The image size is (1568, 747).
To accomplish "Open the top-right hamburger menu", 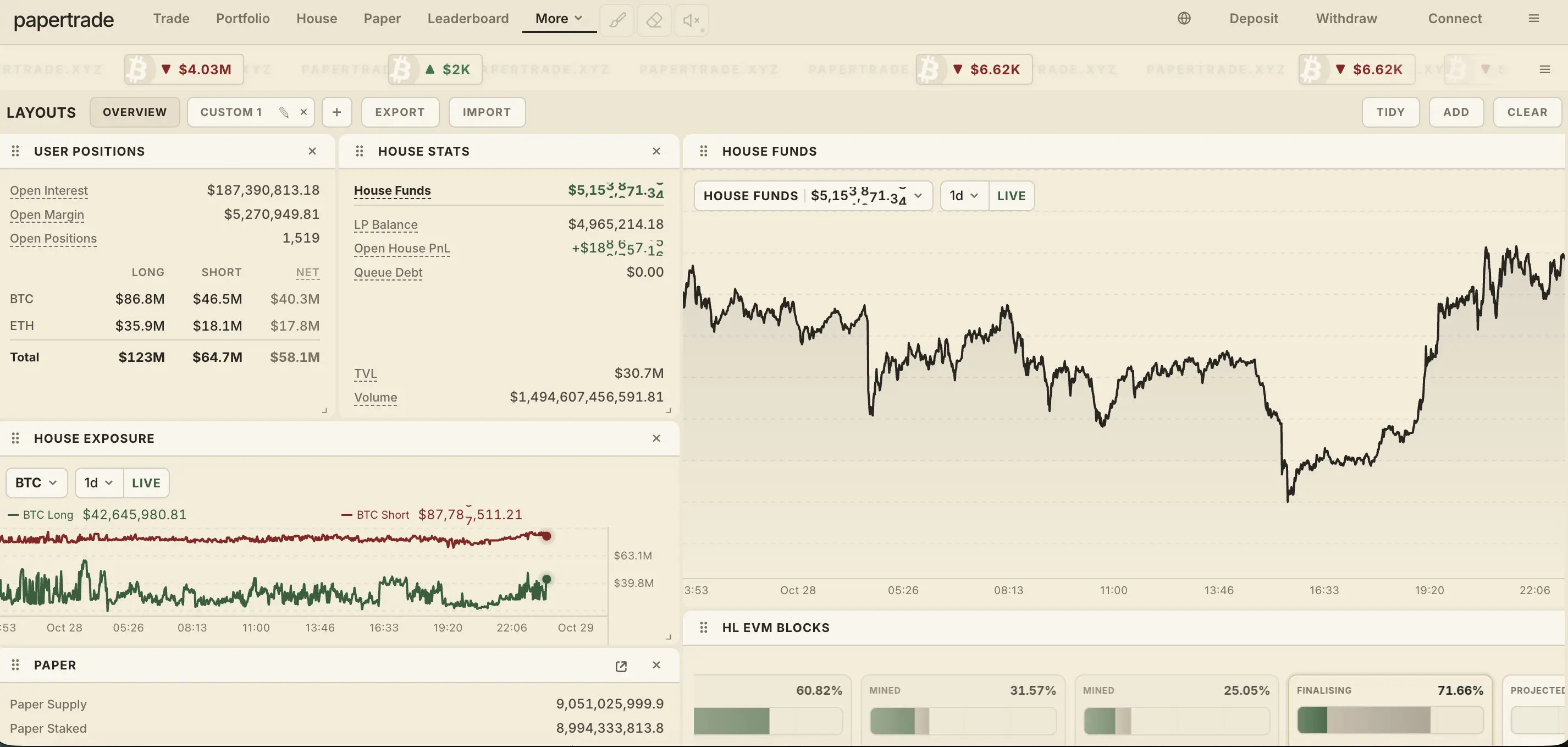I will click(x=1533, y=18).
